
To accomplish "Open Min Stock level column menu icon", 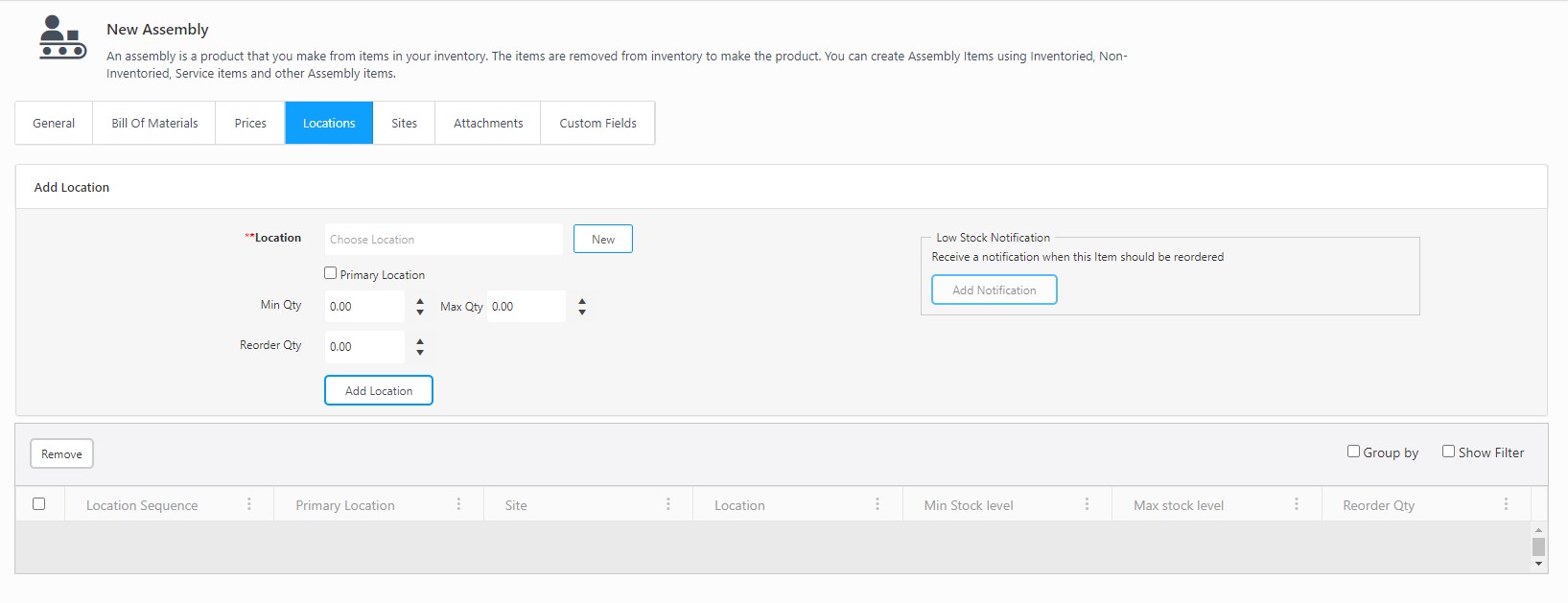I will point(1087,504).
